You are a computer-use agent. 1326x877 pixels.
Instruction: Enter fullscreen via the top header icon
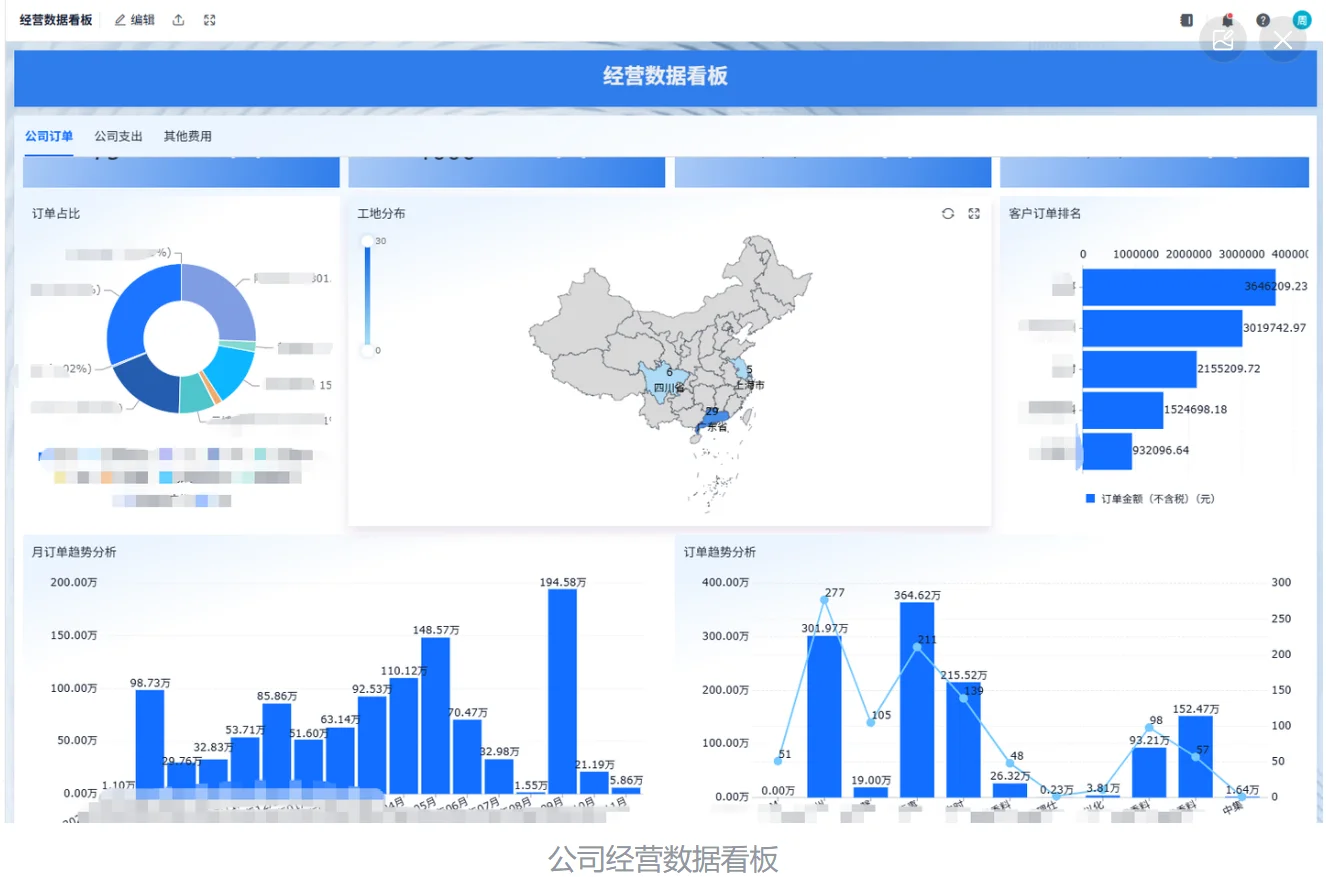(x=210, y=20)
